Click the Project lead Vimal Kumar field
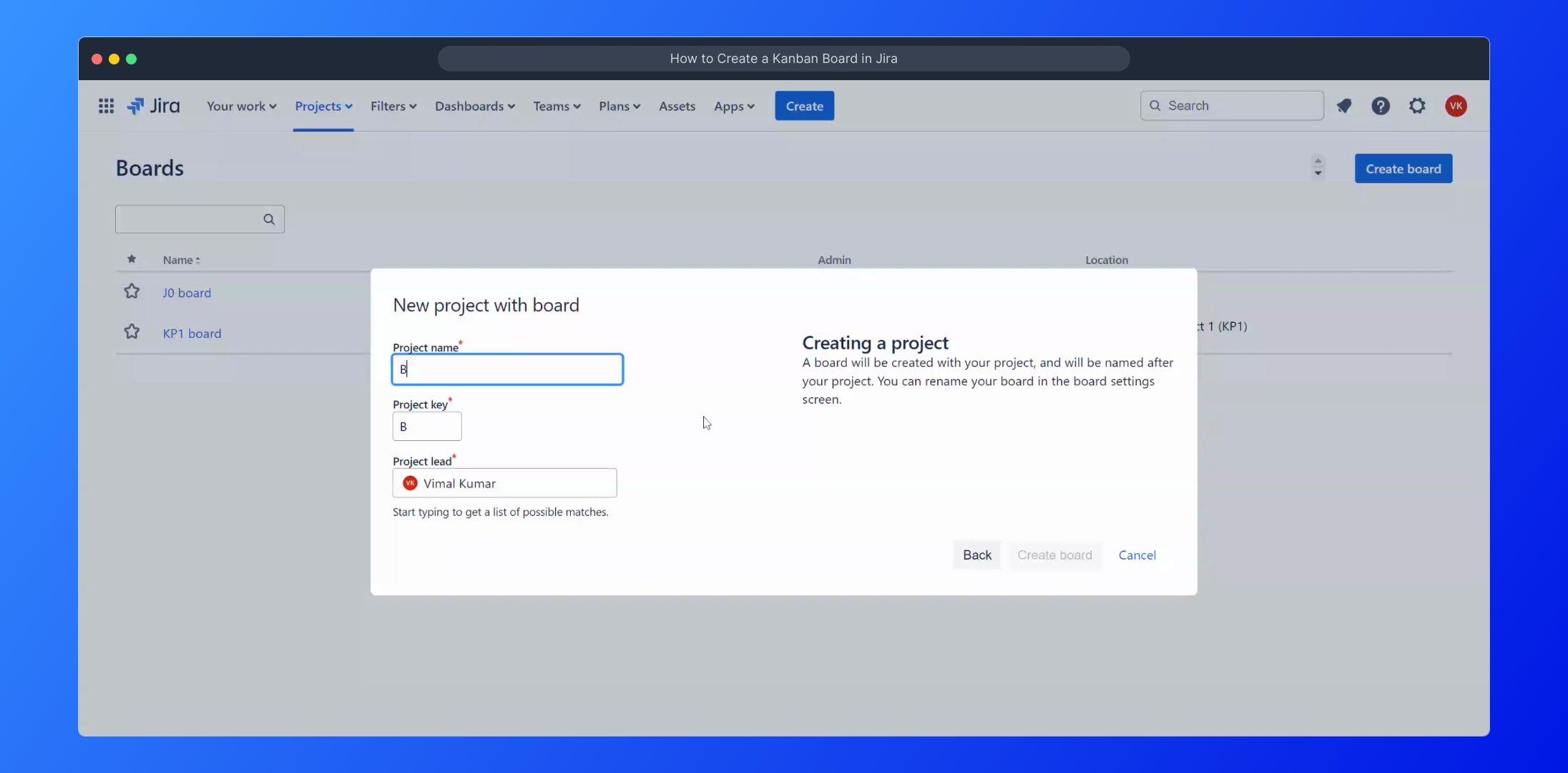This screenshot has width=1568, height=773. pyautogui.click(x=504, y=483)
